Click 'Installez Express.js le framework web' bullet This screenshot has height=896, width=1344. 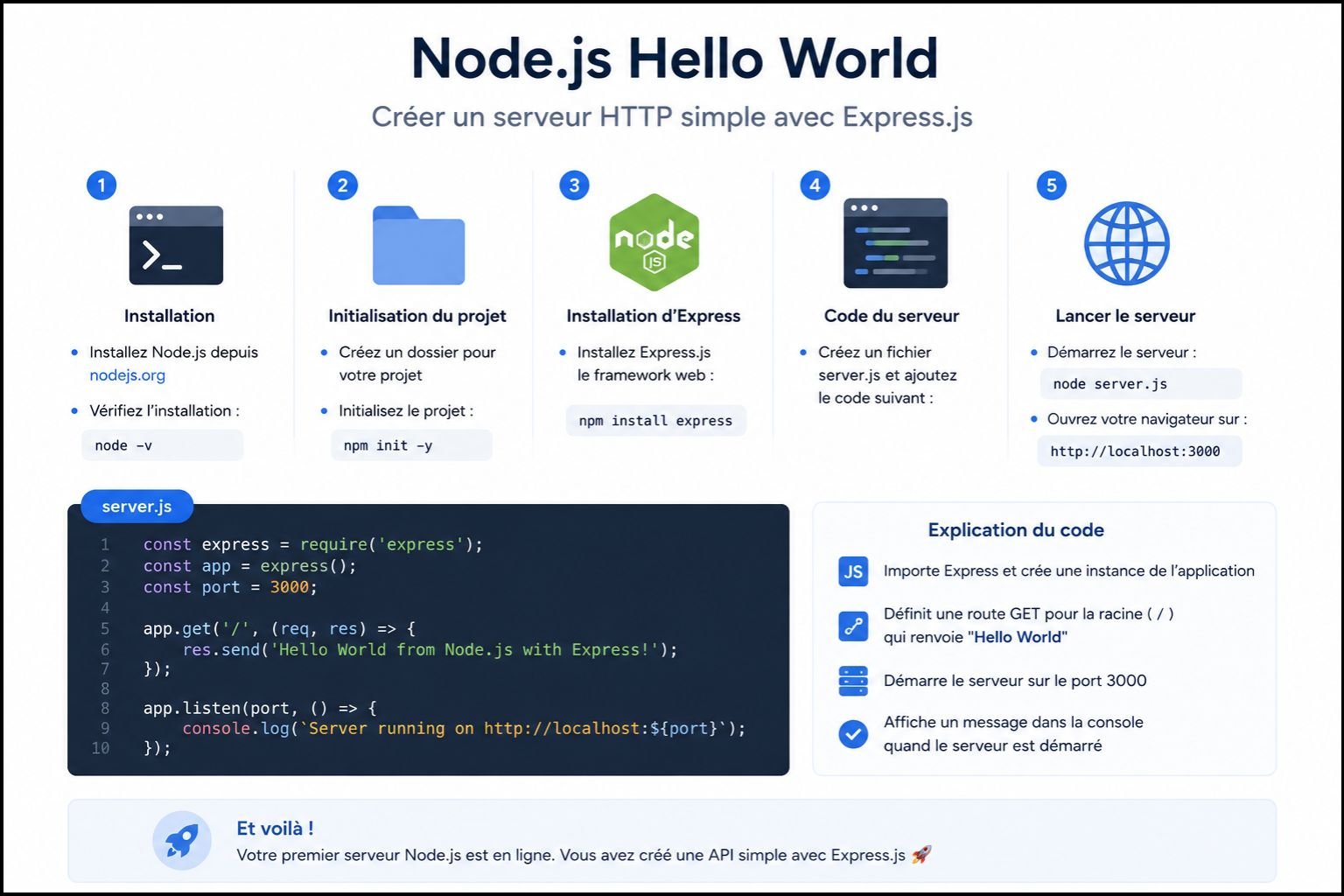pos(646,363)
